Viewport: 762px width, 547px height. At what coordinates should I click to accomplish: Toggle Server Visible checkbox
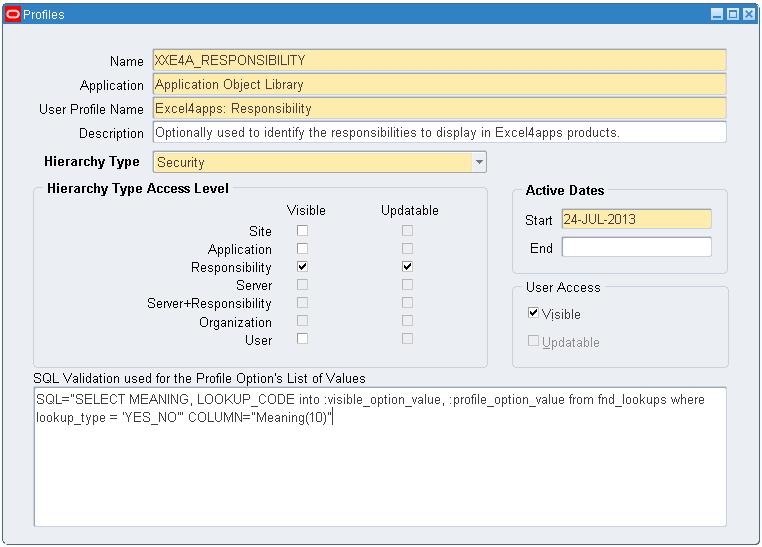pyautogui.click(x=302, y=284)
